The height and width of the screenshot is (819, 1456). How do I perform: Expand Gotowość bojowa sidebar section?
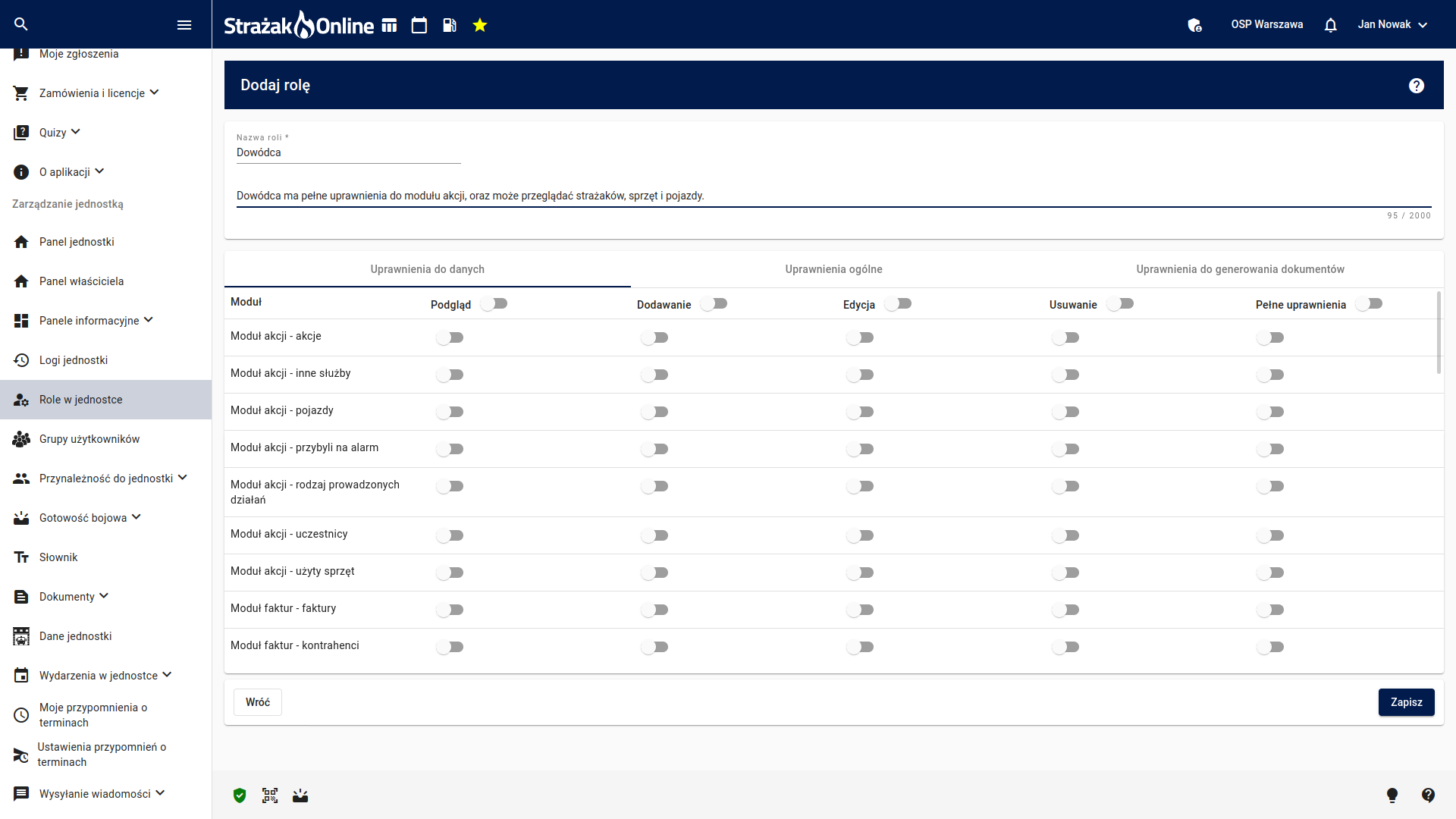(89, 518)
